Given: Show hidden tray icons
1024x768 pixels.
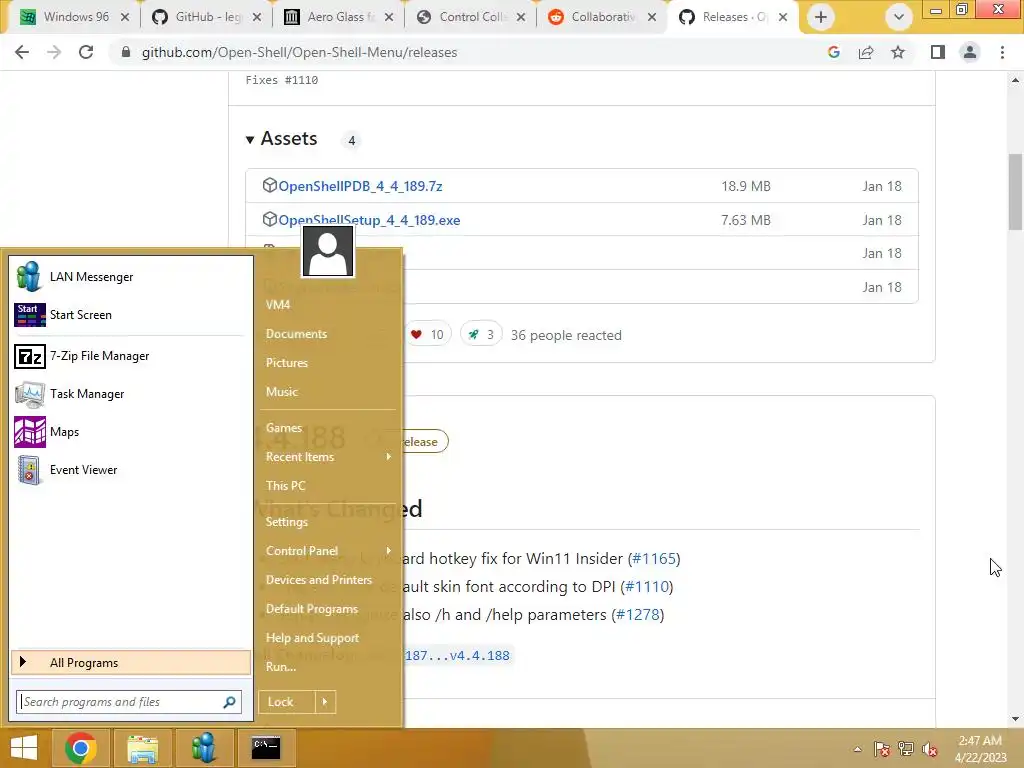Looking at the screenshot, I should (857, 750).
